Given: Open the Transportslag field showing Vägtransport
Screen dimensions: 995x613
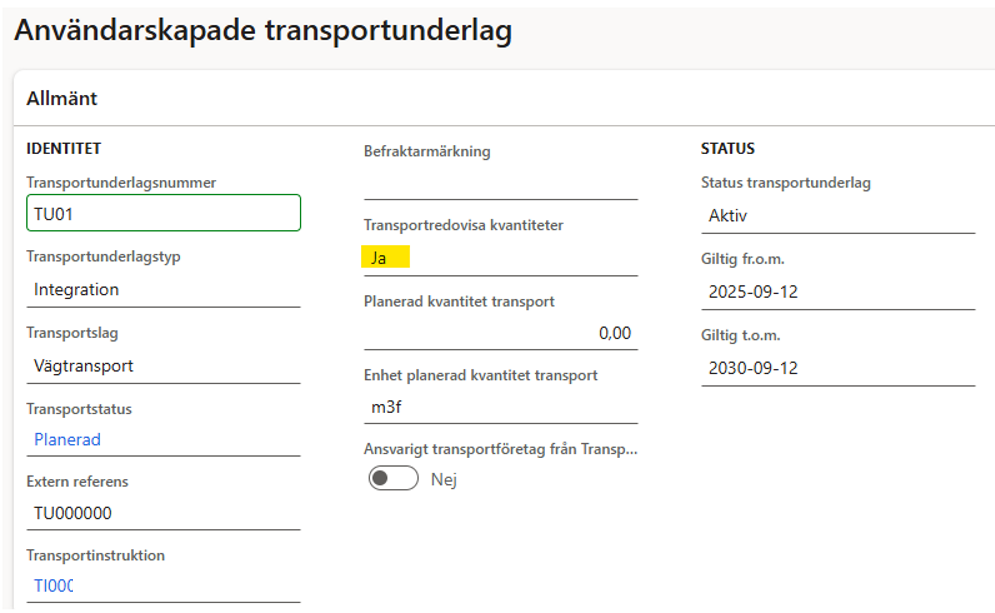Looking at the screenshot, I should point(163,366).
